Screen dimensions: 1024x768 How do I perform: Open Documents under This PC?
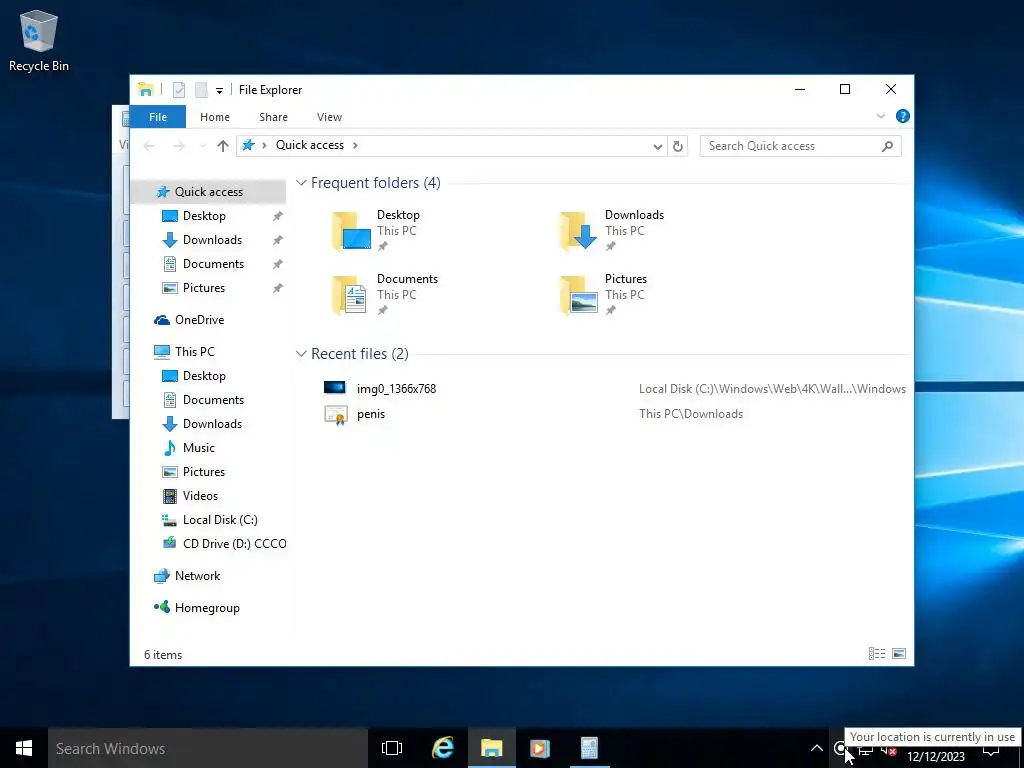213,400
